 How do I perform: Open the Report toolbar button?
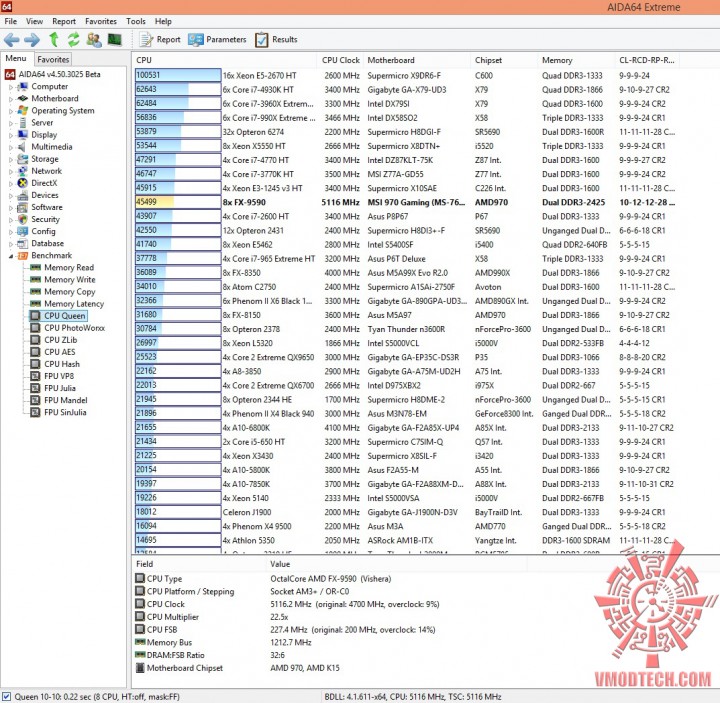(x=160, y=40)
